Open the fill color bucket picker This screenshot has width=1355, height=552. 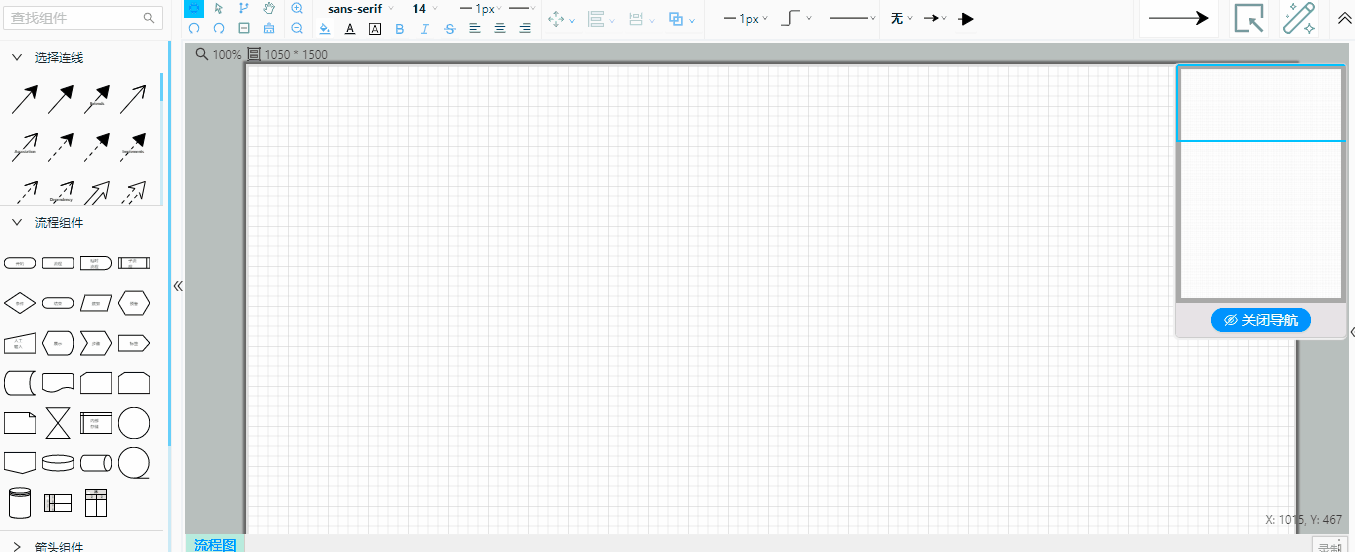point(325,29)
